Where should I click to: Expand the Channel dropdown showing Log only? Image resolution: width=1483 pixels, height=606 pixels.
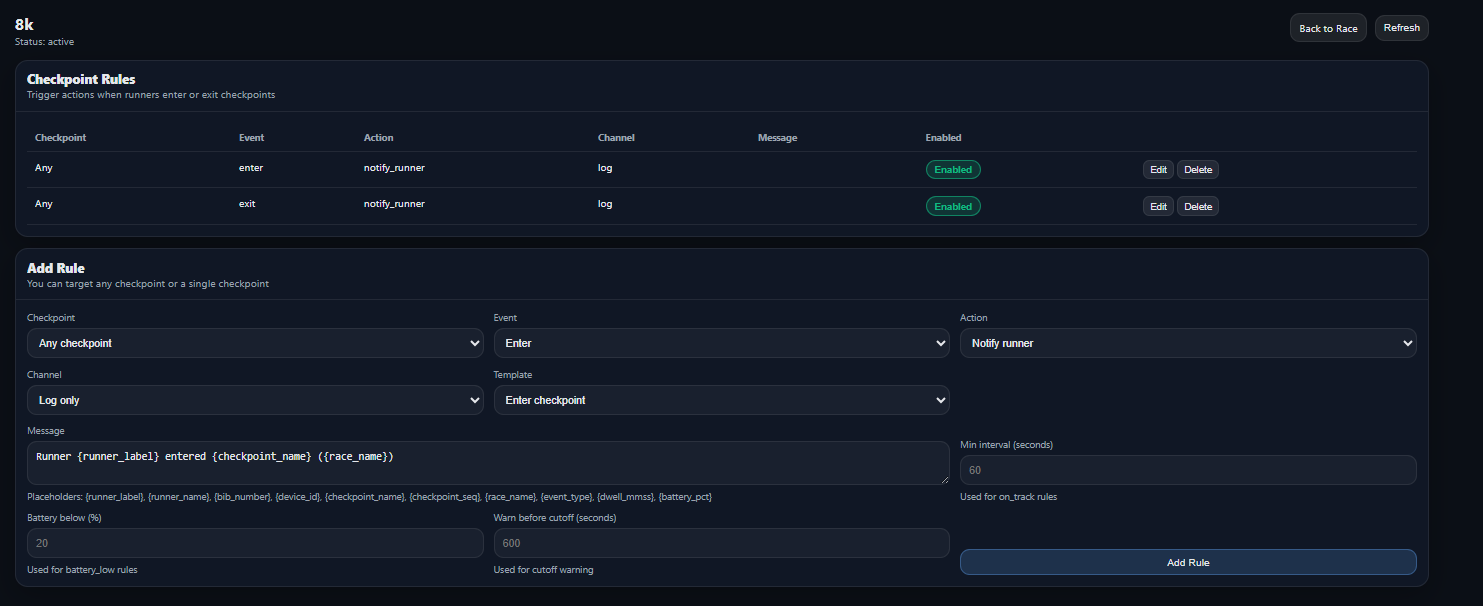tap(255, 400)
